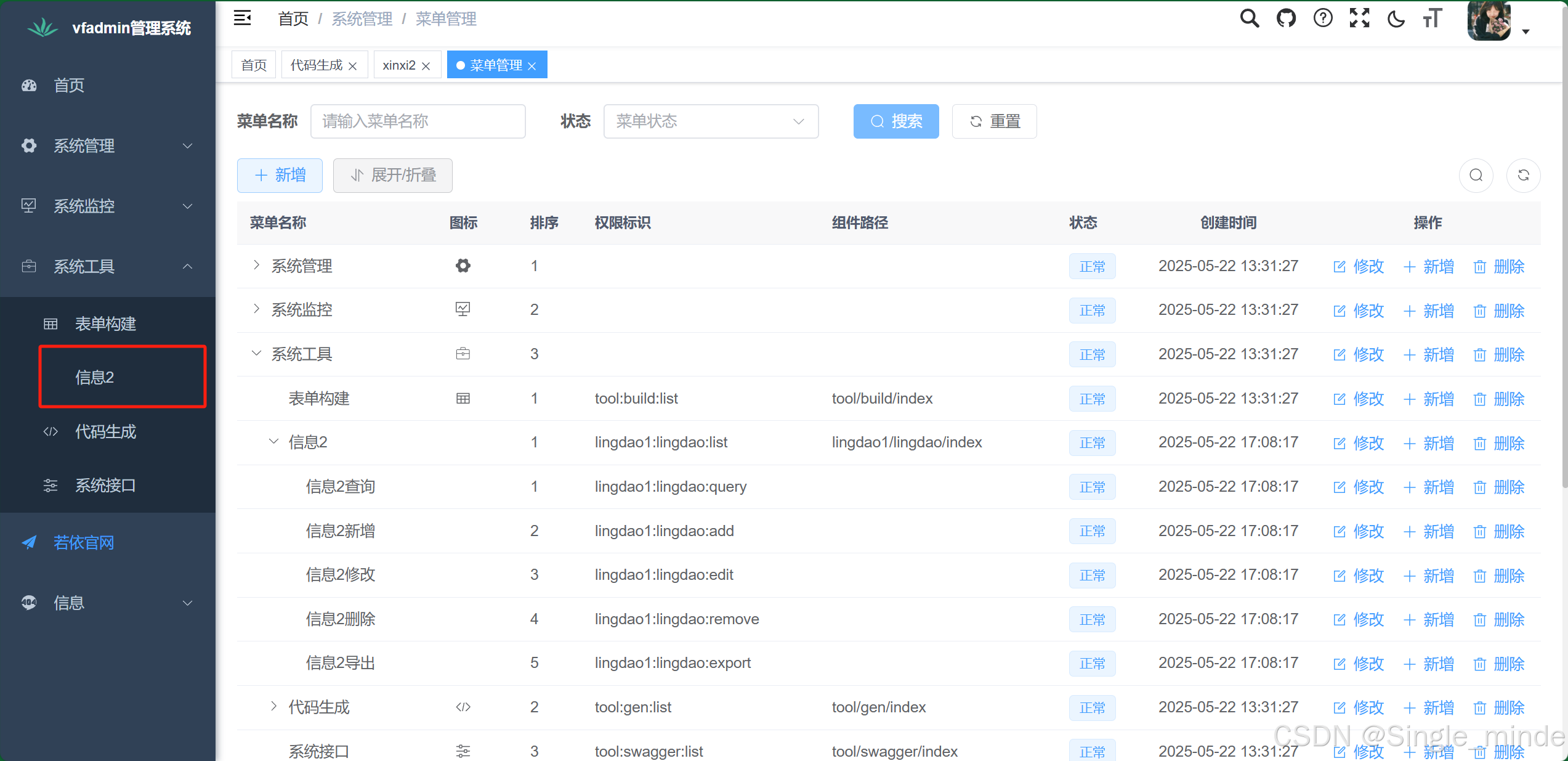Adjust layout size with the text-size icon

point(1433,18)
